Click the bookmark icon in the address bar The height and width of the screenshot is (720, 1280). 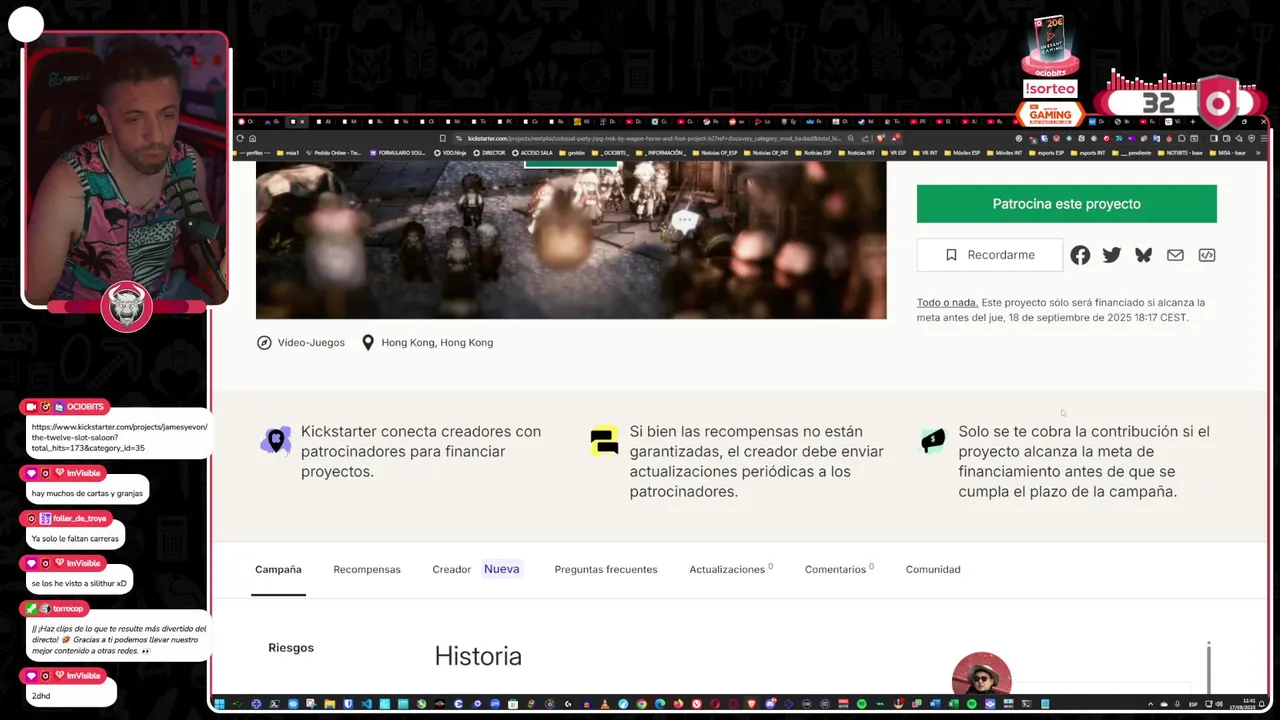[442, 138]
